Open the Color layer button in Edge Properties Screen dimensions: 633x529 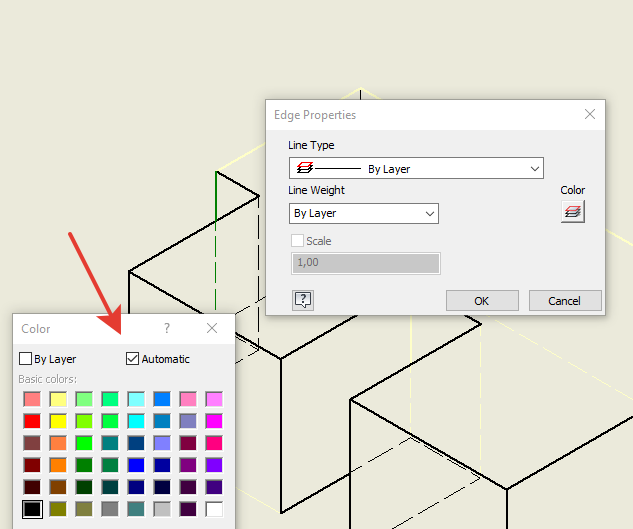pyautogui.click(x=572, y=212)
